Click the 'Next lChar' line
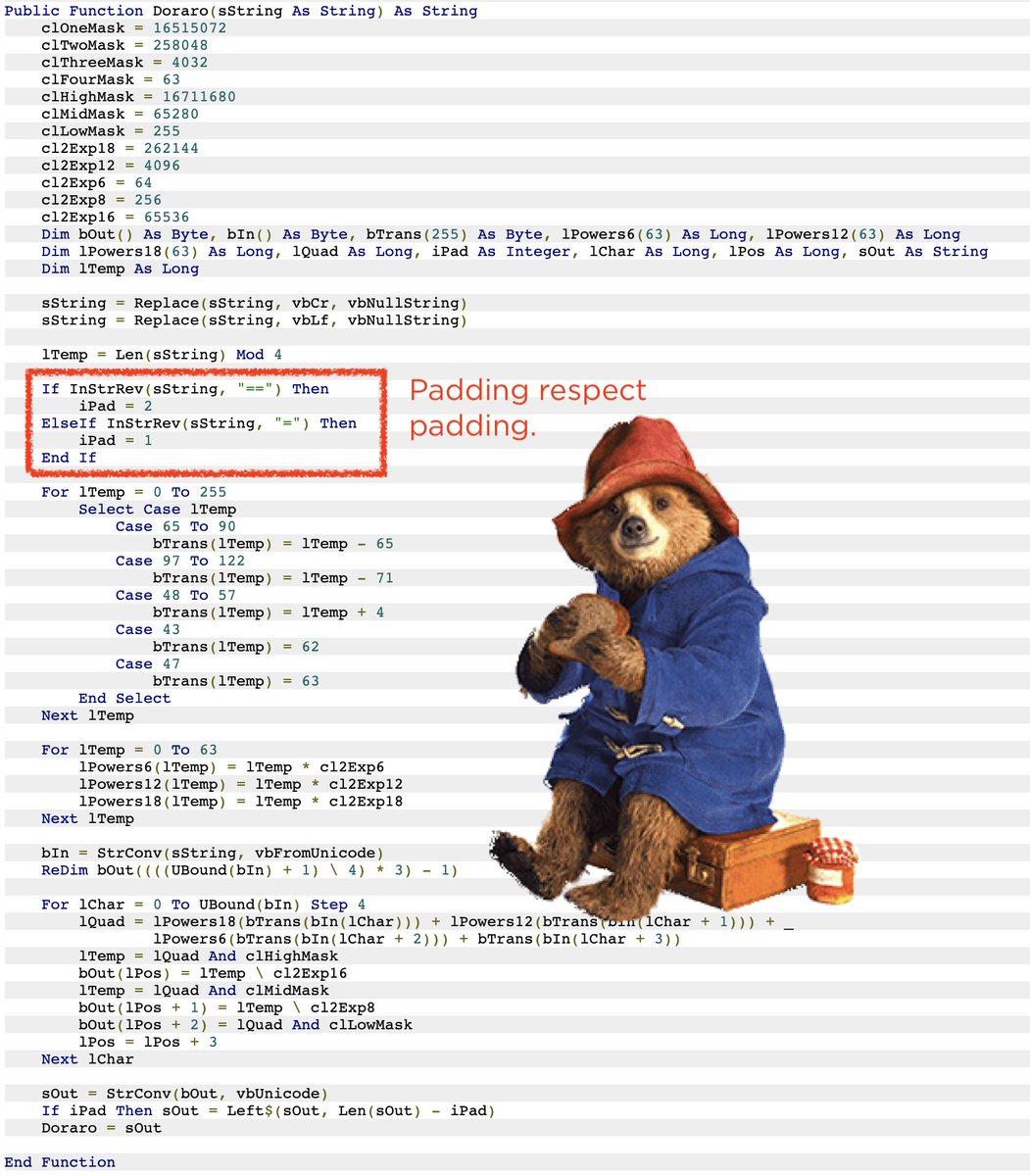Screen dimensions: 1030x1176 click(x=87, y=1058)
